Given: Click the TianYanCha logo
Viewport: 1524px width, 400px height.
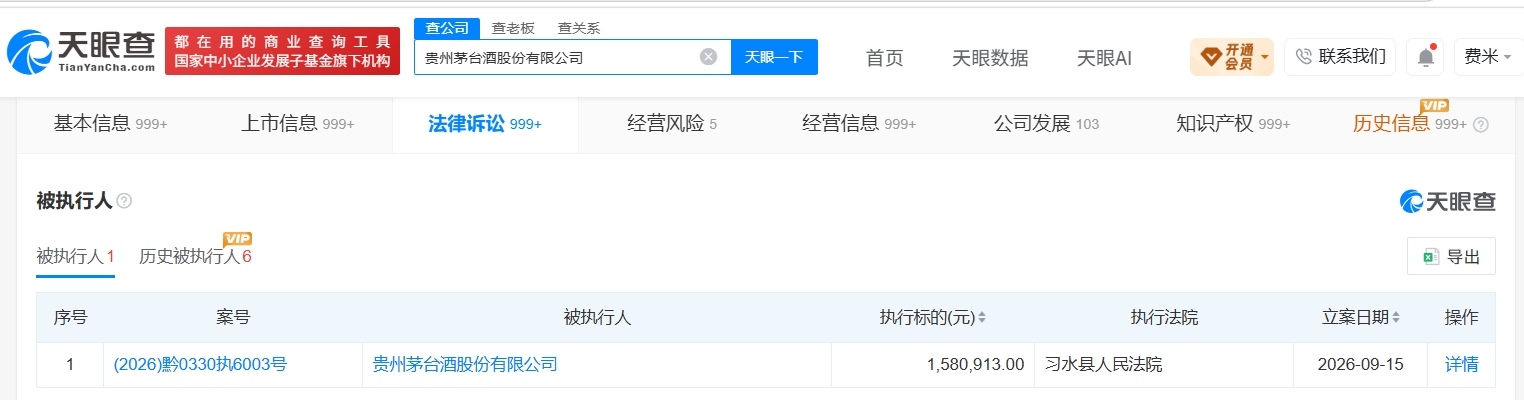Looking at the screenshot, I should tap(81, 52).
